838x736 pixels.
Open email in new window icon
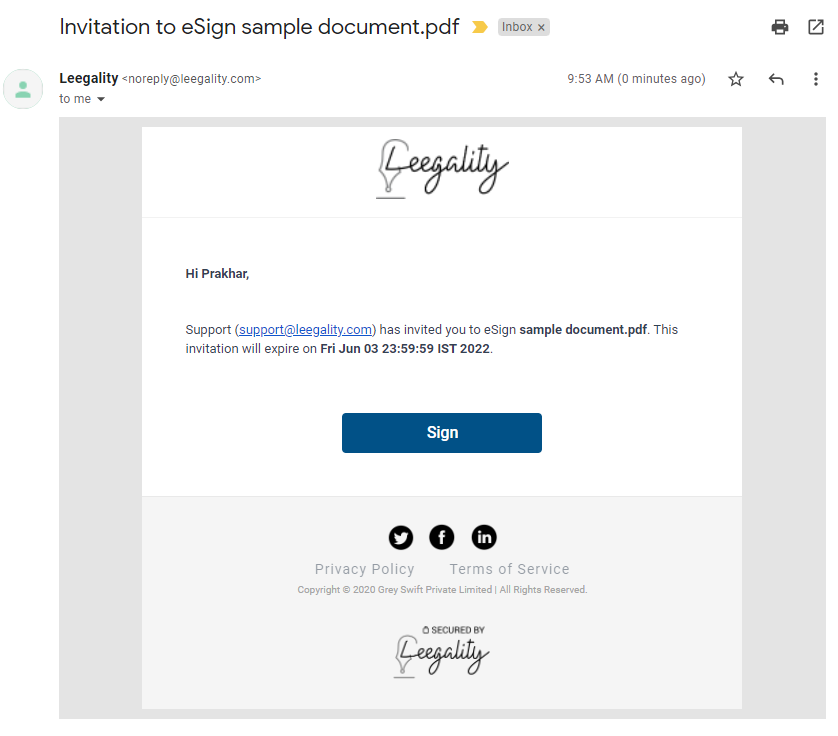click(x=816, y=27)
